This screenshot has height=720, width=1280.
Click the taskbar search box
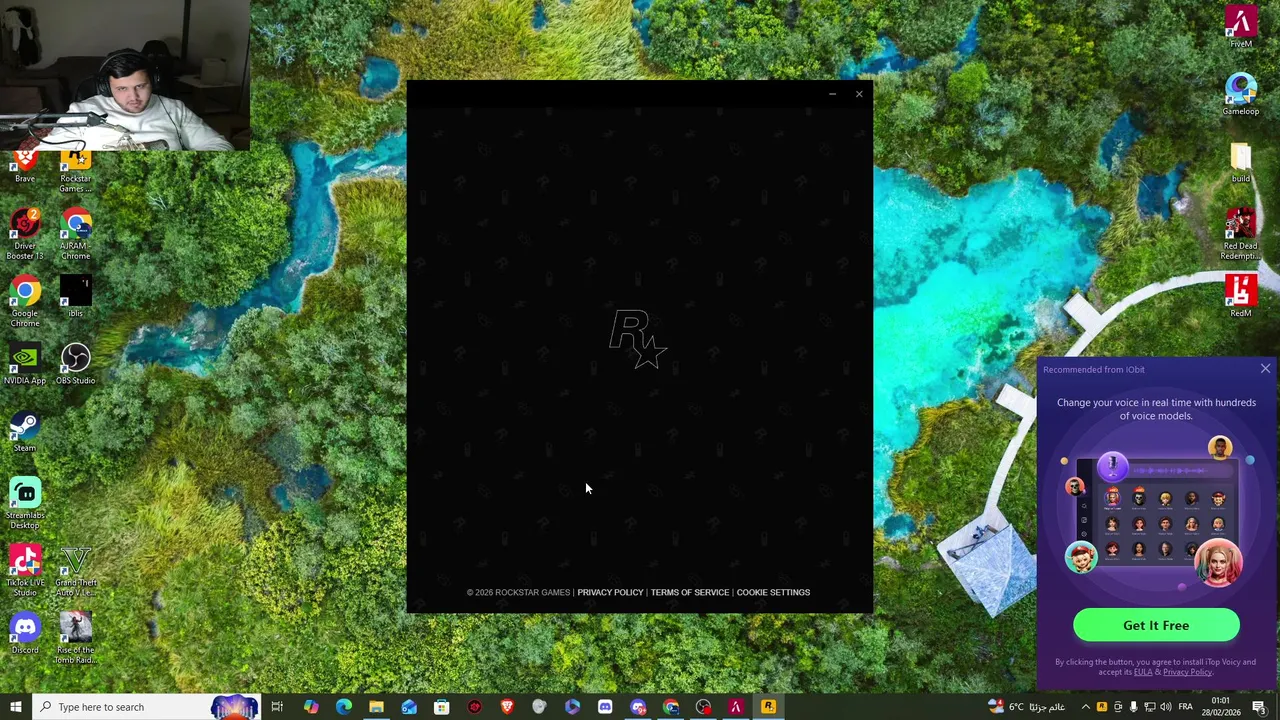click(146, 707)
